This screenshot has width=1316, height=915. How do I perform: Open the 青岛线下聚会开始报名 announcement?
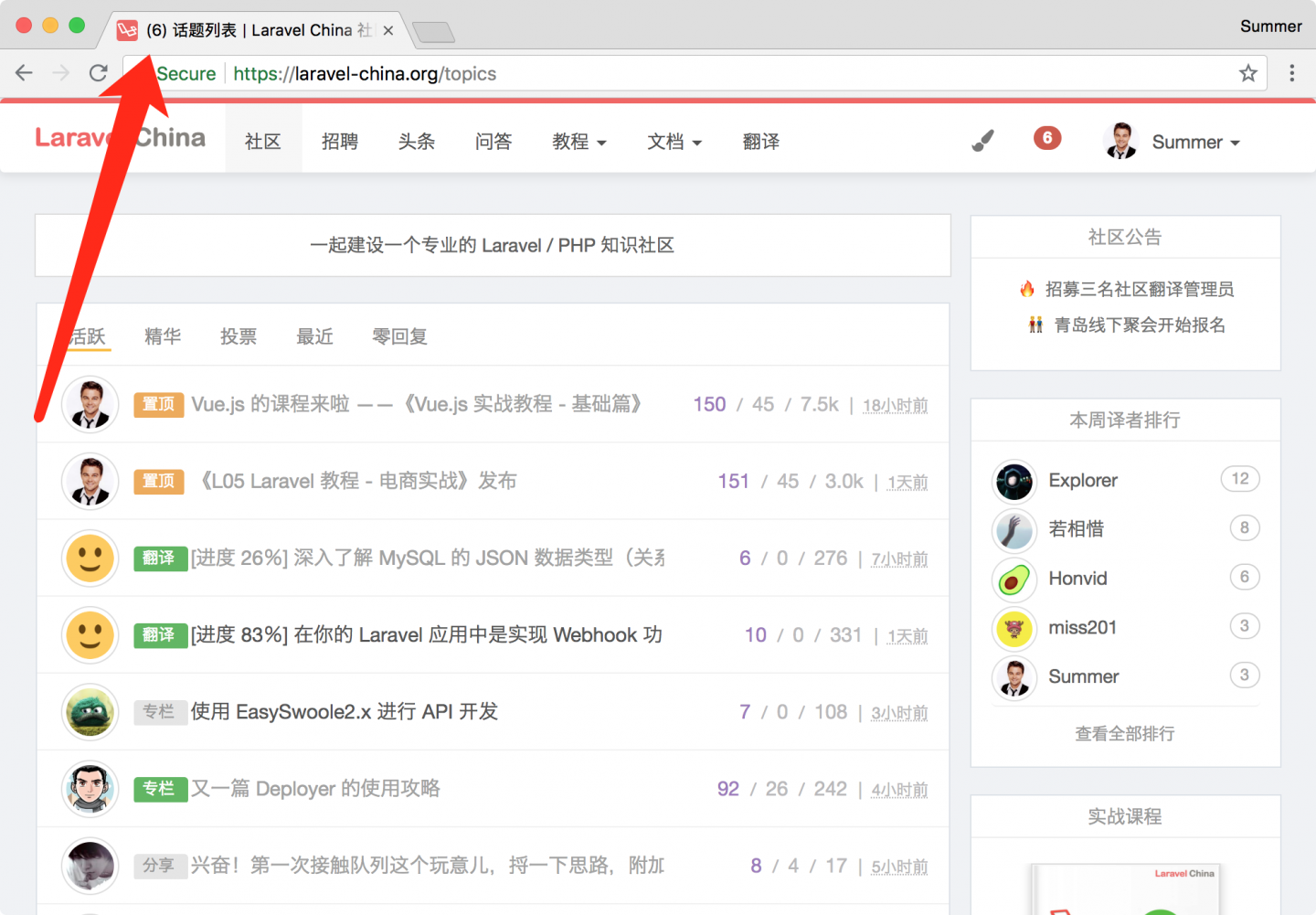pyautogui.click(x=1140, y=325)
